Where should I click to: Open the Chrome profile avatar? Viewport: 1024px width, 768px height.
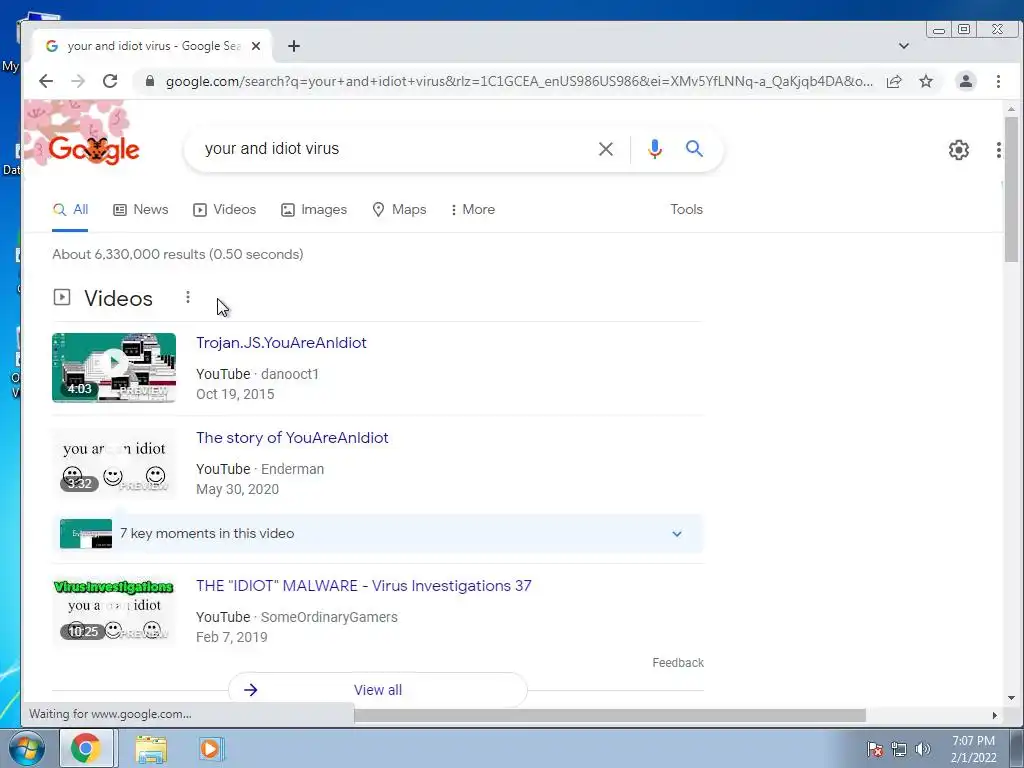[x=966, y=81]
